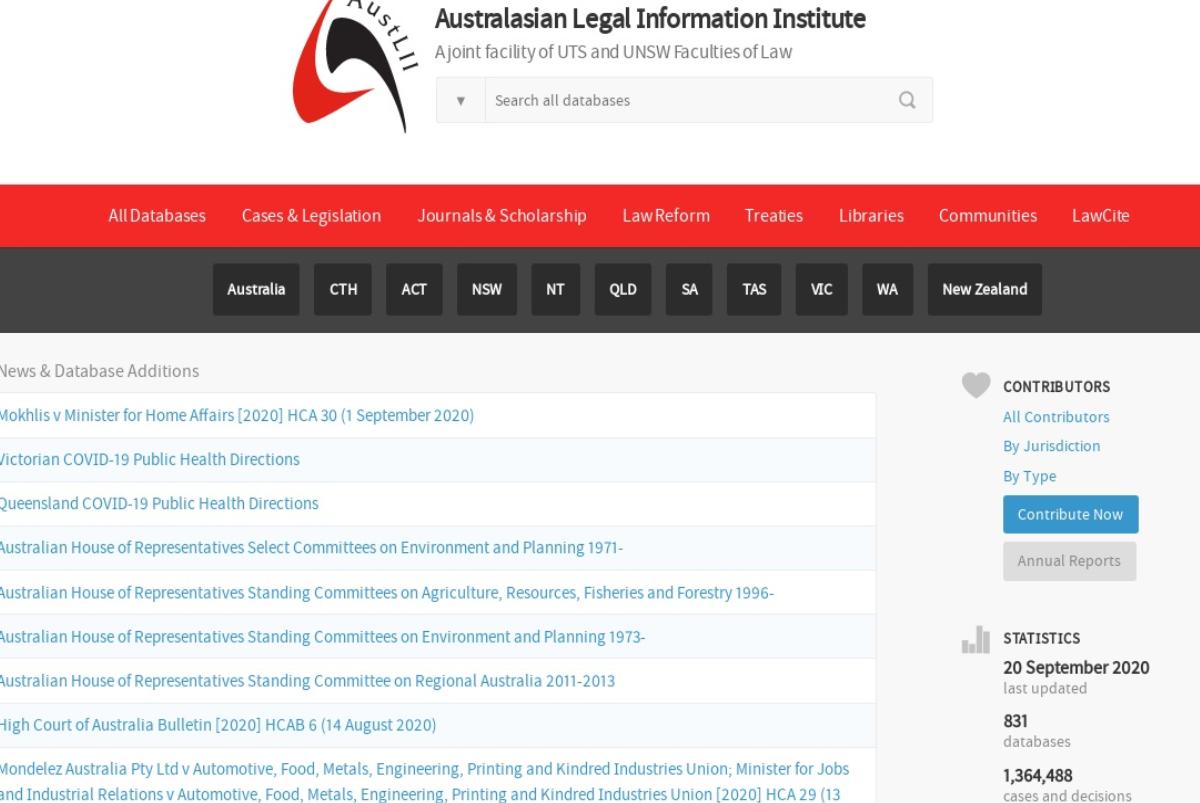Open Queensland COVID-19 Public Health Directions
Image resolution: width=1200 pixels, height=803 pixels.
coord(158,504)
